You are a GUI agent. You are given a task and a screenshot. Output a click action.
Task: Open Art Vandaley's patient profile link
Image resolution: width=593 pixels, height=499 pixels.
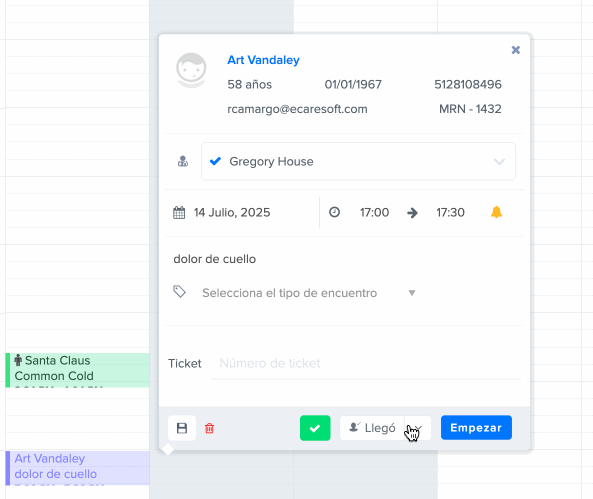263,60
